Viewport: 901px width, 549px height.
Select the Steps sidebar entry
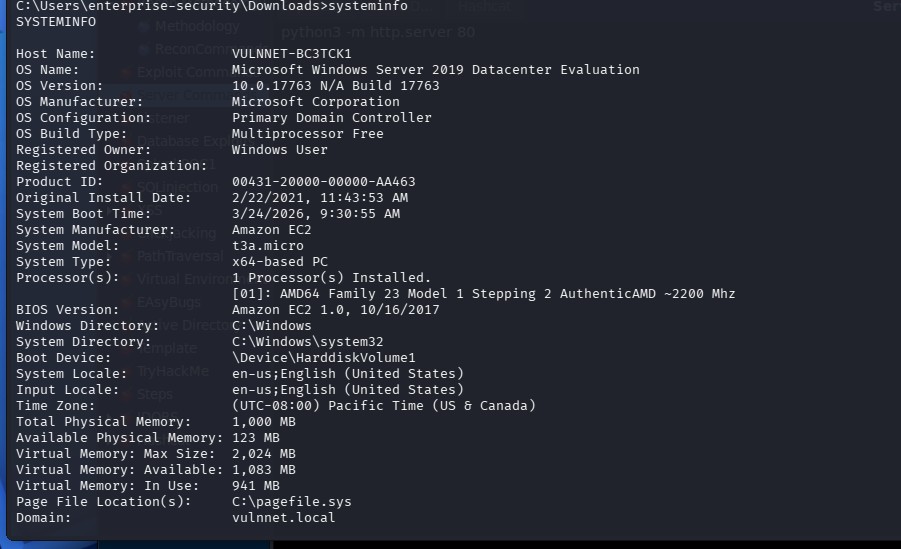click(x=155, y=394)
